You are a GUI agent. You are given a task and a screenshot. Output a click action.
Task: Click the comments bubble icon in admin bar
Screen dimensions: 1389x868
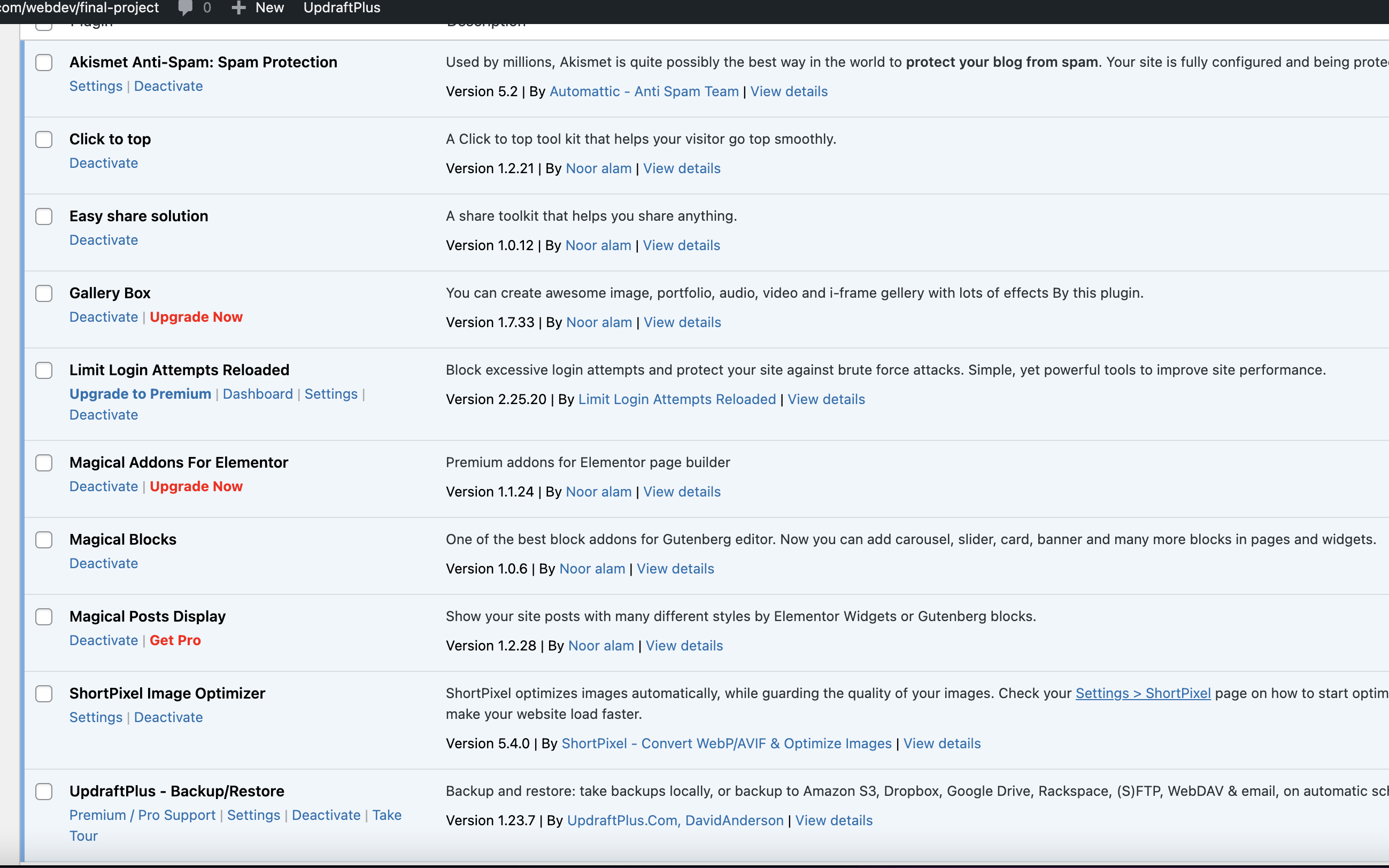pos(185,8)
